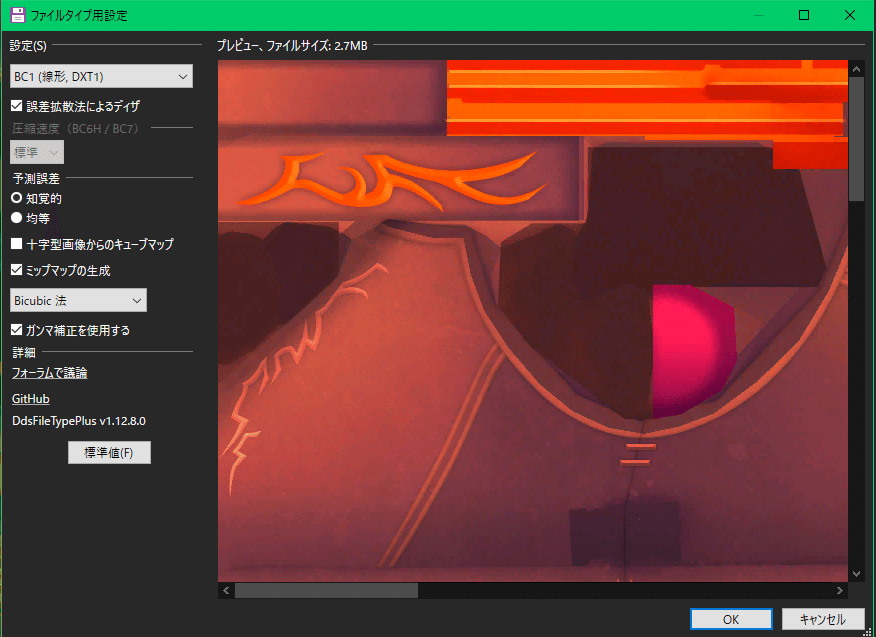
Task: Maximize the ファイルタイプ用設定 window
Action: point(804,15)
